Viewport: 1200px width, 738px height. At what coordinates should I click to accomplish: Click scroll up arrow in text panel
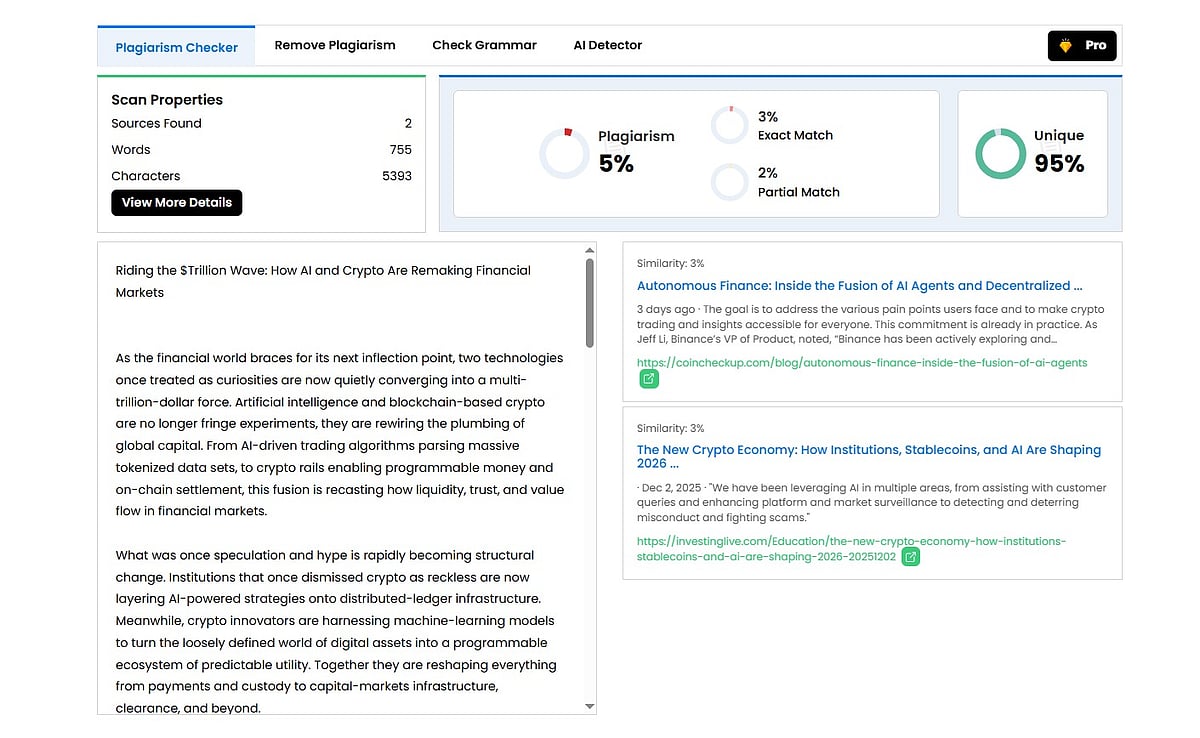589,250
